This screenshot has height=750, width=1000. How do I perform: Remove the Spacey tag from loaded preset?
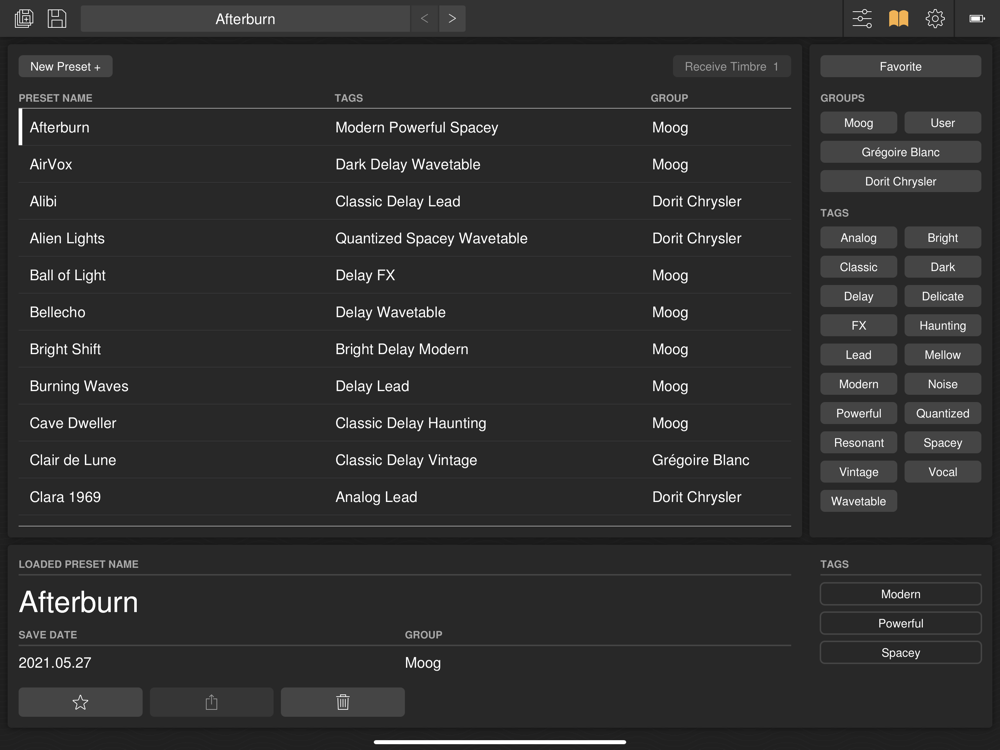click(x=901, y=652)
